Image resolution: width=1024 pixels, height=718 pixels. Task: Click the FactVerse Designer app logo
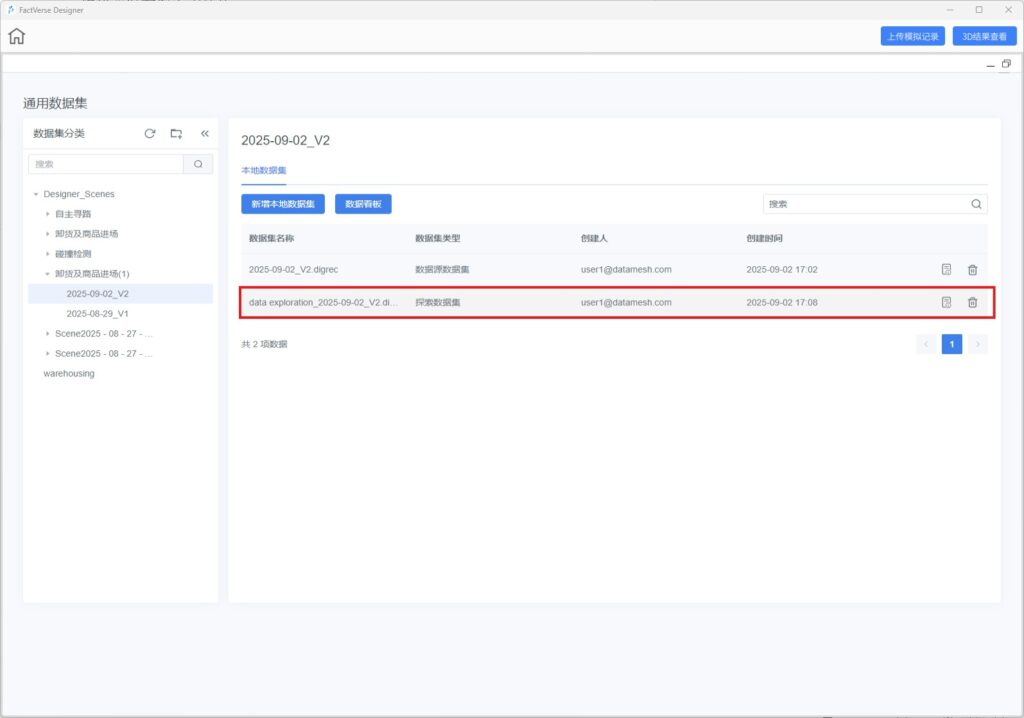point(10,10)
